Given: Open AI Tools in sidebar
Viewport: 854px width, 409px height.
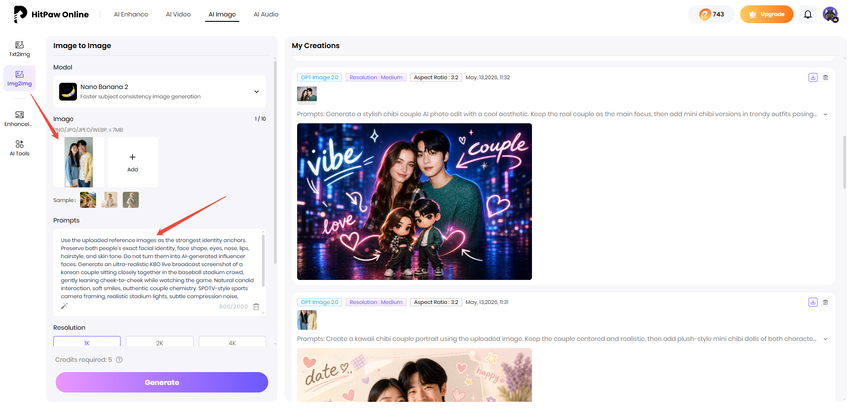Looking at the screenshot, I should (x=20, y=148).
